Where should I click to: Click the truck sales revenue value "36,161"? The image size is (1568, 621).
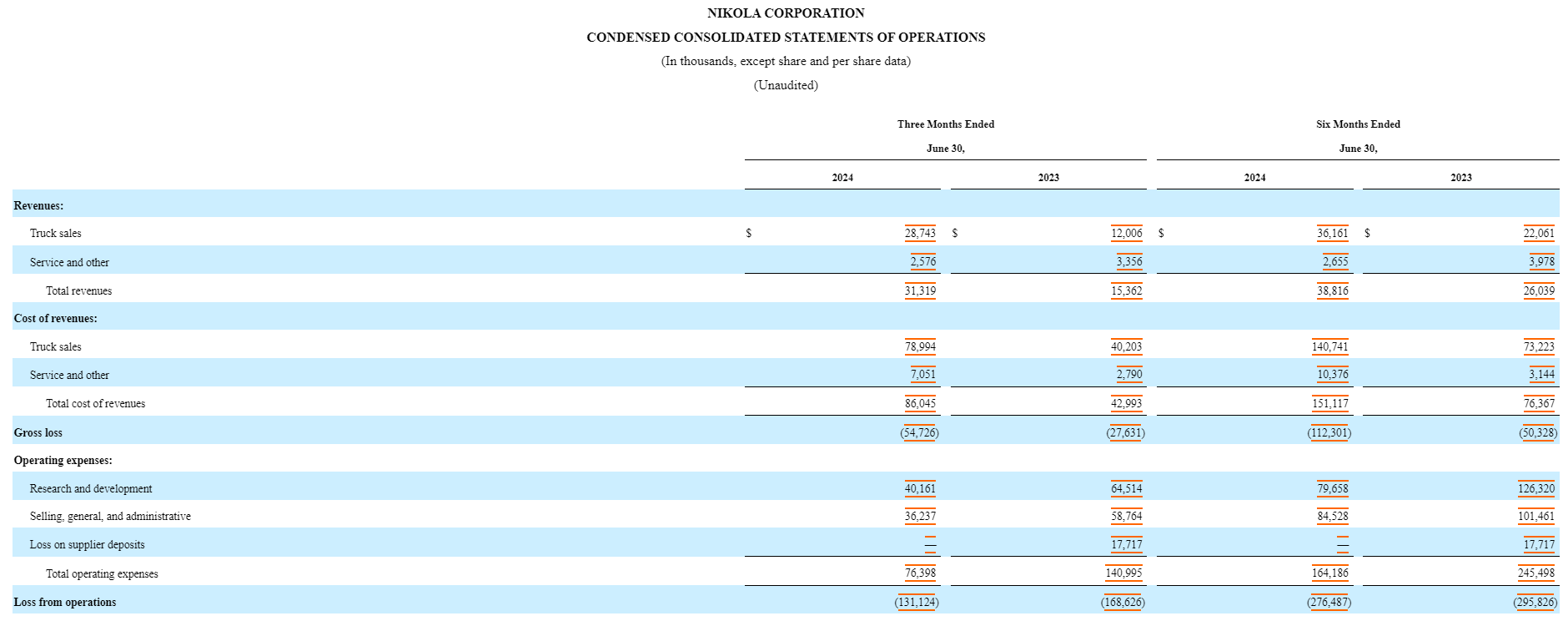1333,234
